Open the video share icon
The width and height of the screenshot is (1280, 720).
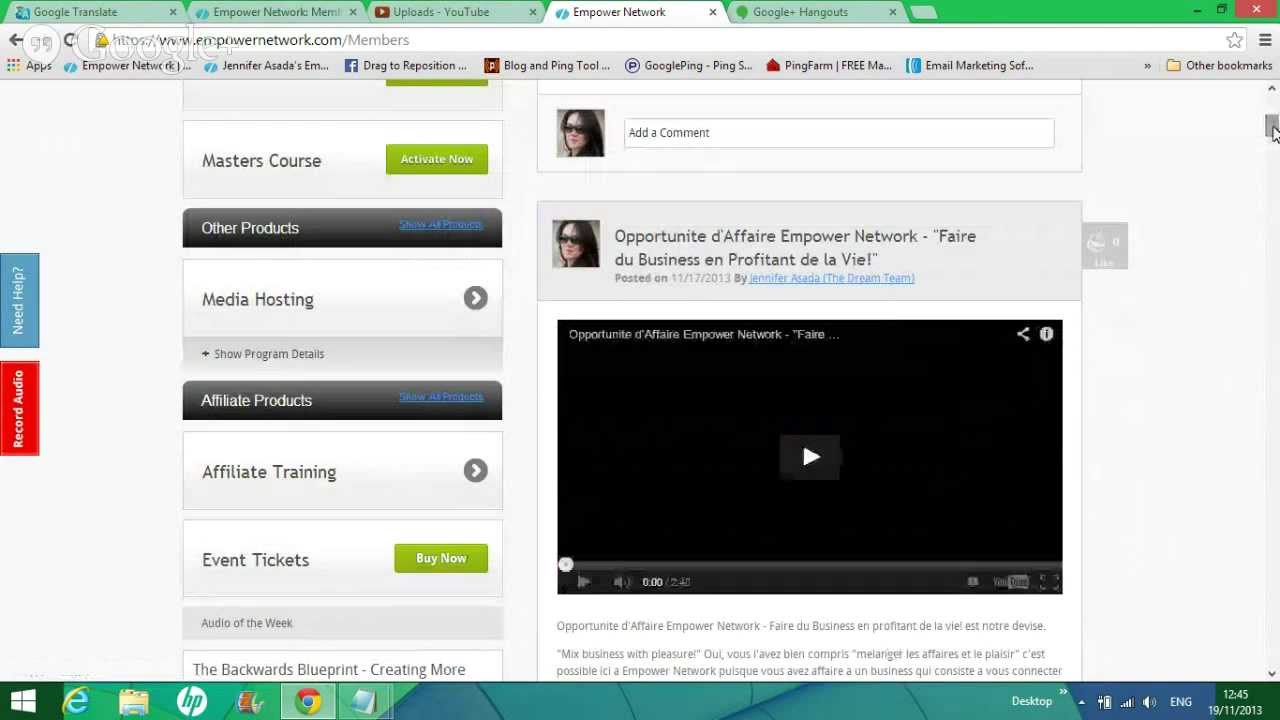pos(1023,334)
